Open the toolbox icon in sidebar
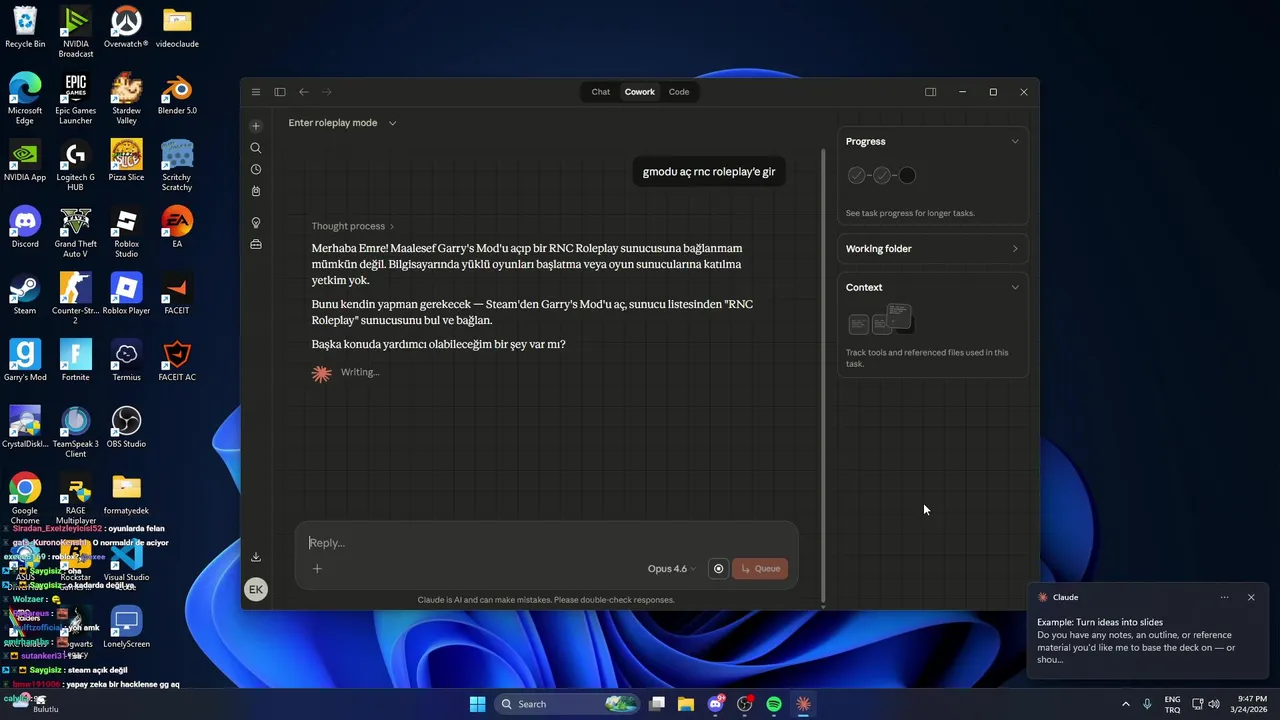This screenshot has height=720, width=1280. tap(256, 244)
